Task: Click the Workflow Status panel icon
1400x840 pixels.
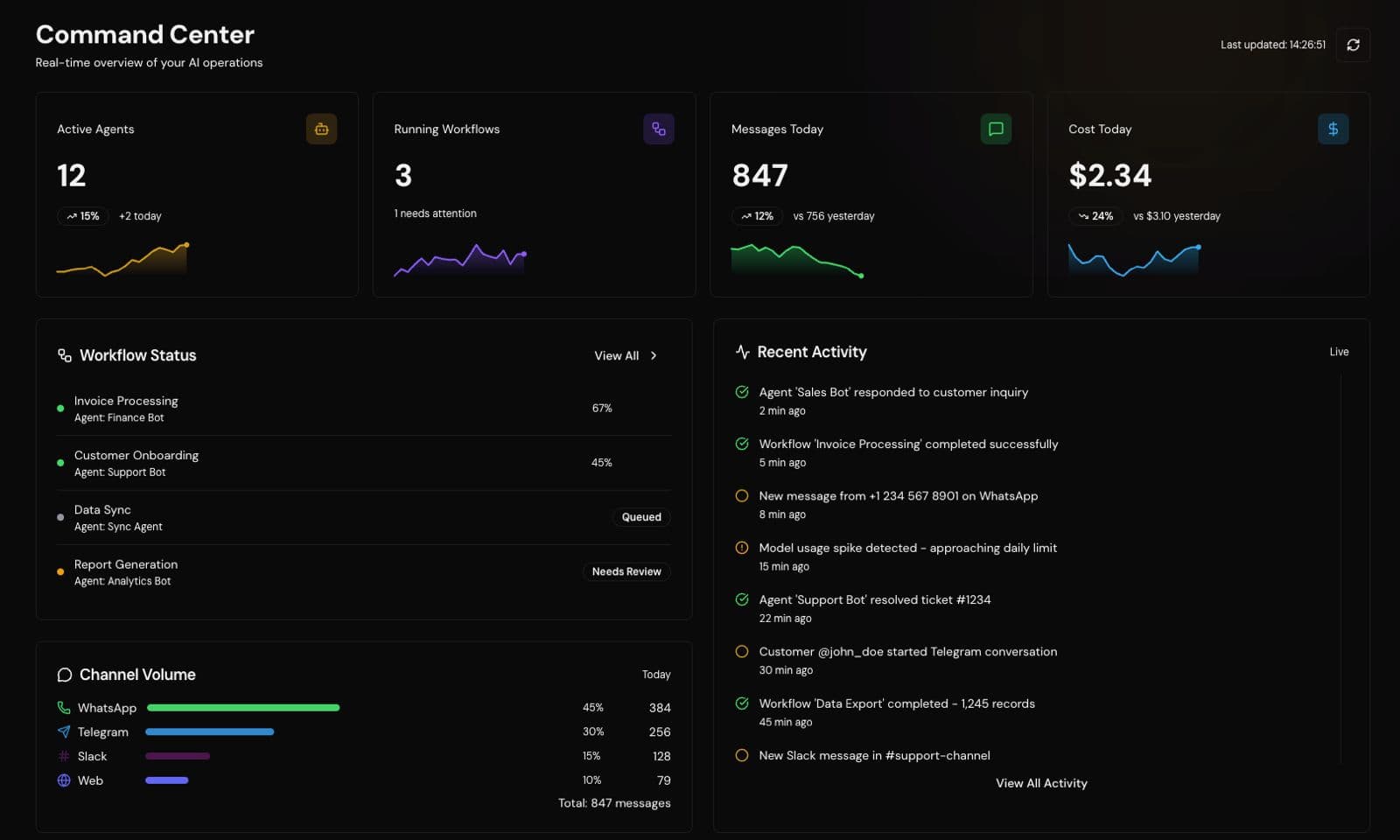Action: coord(63,354)
